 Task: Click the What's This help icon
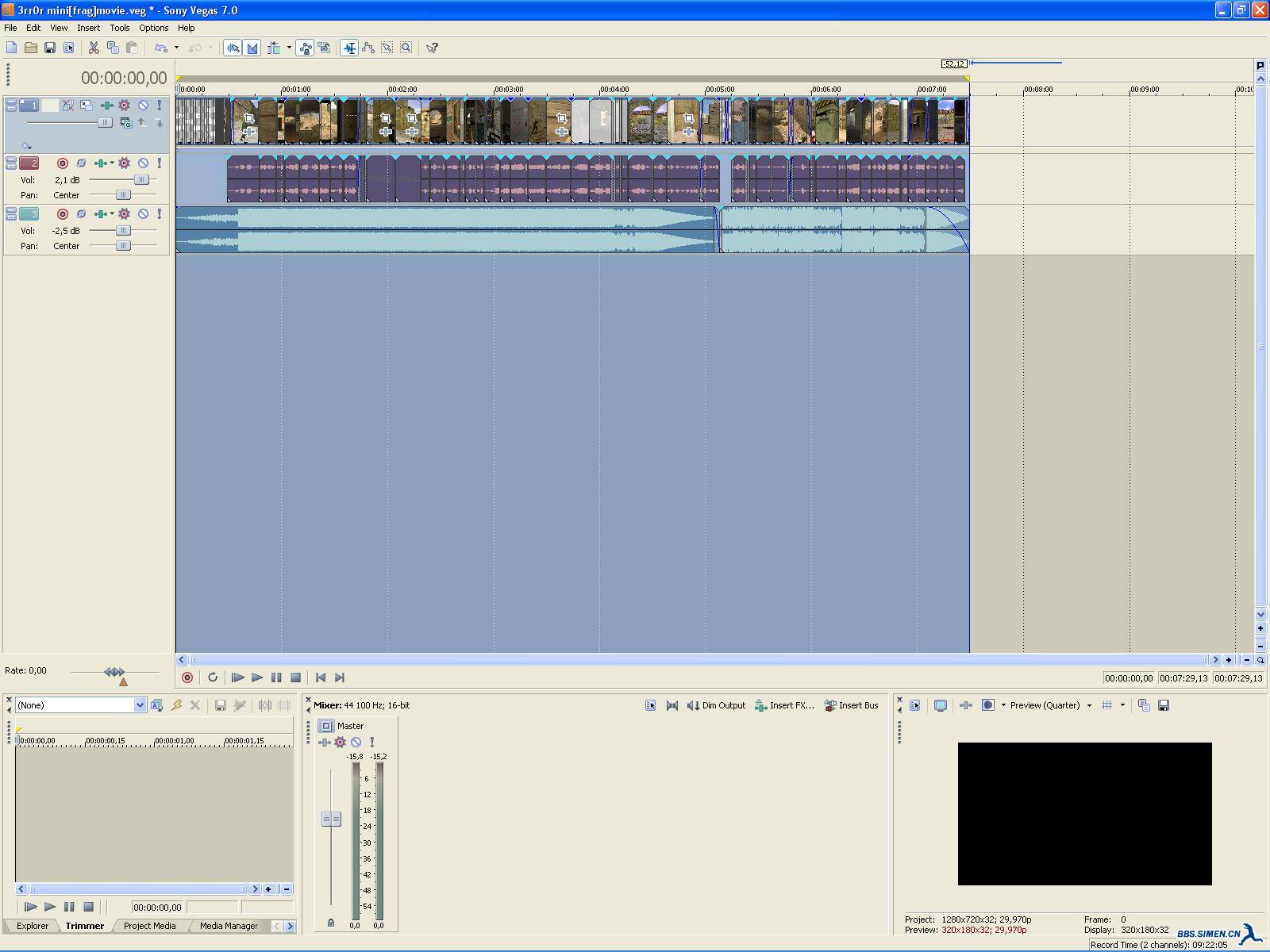point(433,48)
